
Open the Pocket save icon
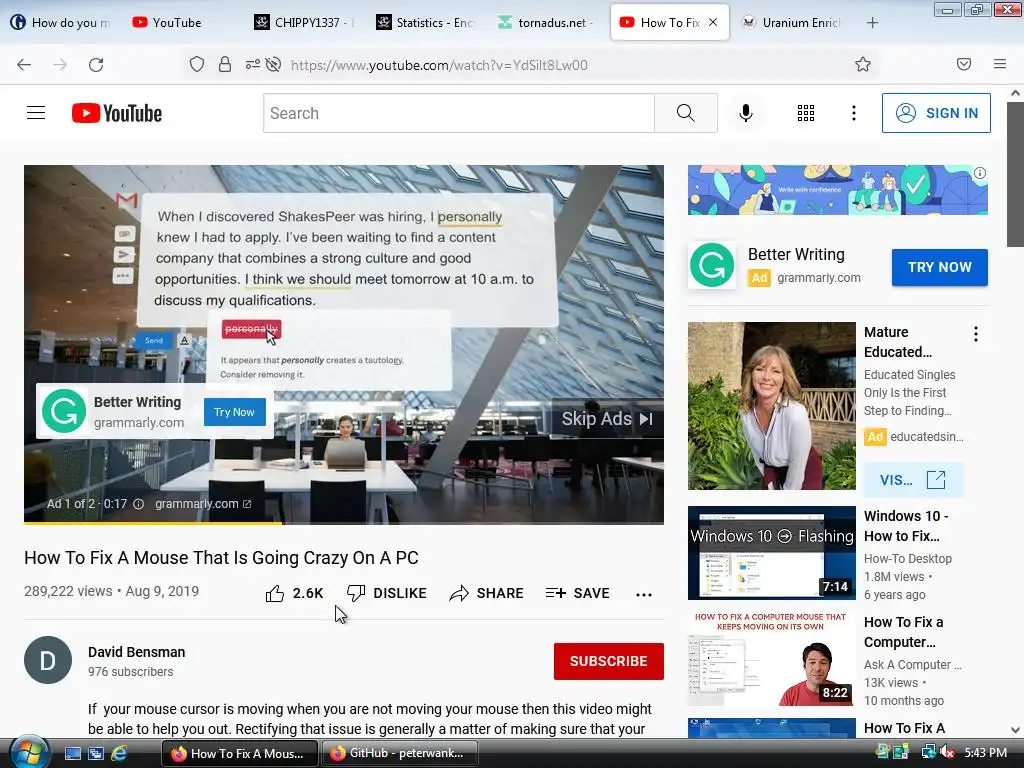pos(964,64)
